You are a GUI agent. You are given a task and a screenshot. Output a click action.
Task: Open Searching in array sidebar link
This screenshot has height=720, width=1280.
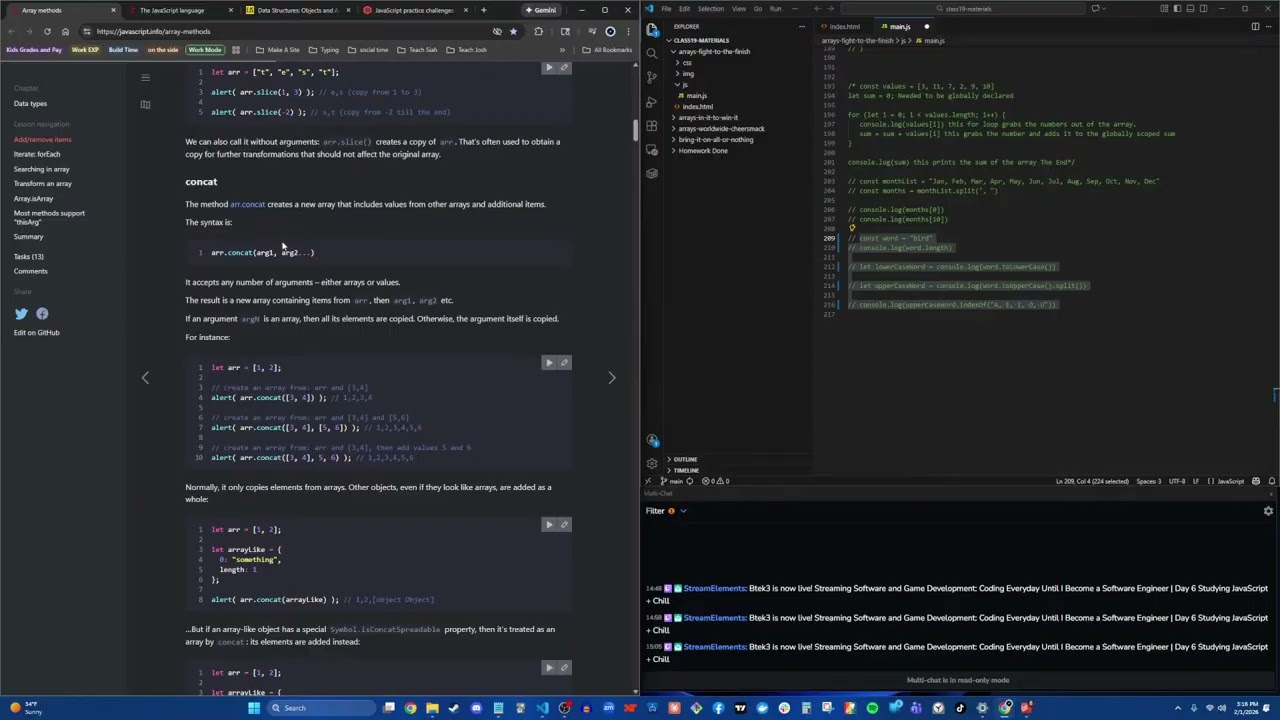[x=41, y=169]
